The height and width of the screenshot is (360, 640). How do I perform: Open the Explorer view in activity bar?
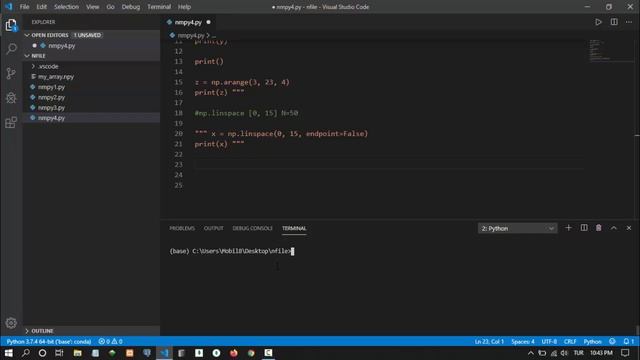[x=11, y=25]
